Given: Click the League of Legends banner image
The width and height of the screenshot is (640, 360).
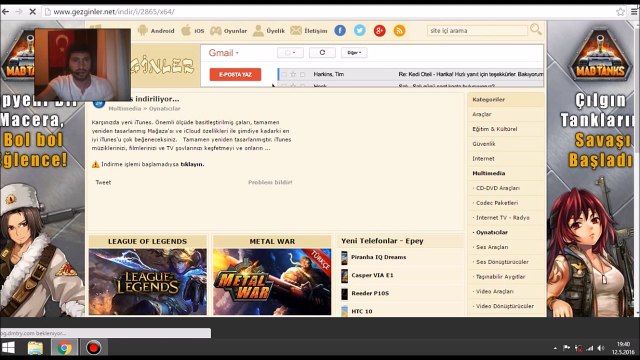Looking at the screenshot, I should point(148,282).
